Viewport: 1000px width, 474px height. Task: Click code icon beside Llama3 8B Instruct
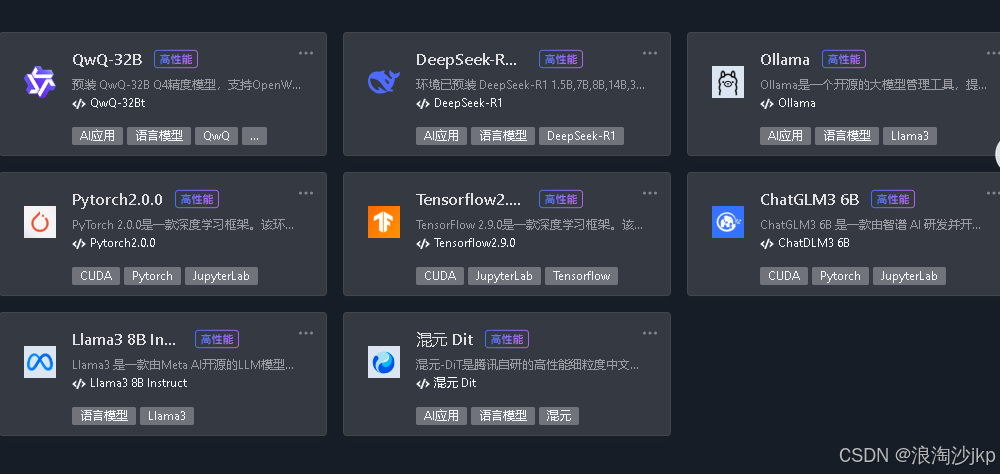[x=79, y=383]
